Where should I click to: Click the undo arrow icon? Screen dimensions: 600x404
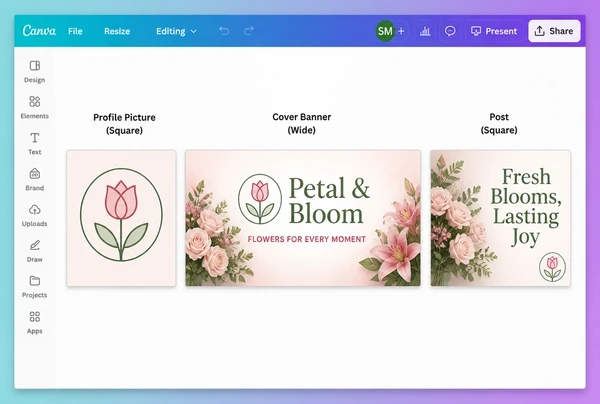pyautogui.click(x=224, y=31)
